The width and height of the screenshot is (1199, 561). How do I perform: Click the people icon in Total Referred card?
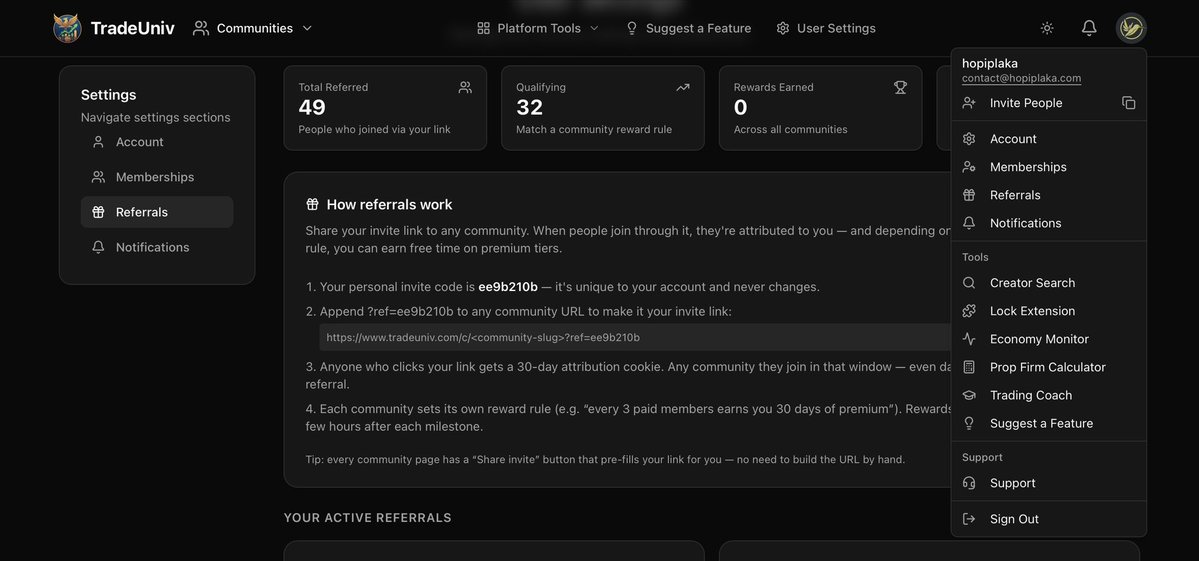click(465, 87)
